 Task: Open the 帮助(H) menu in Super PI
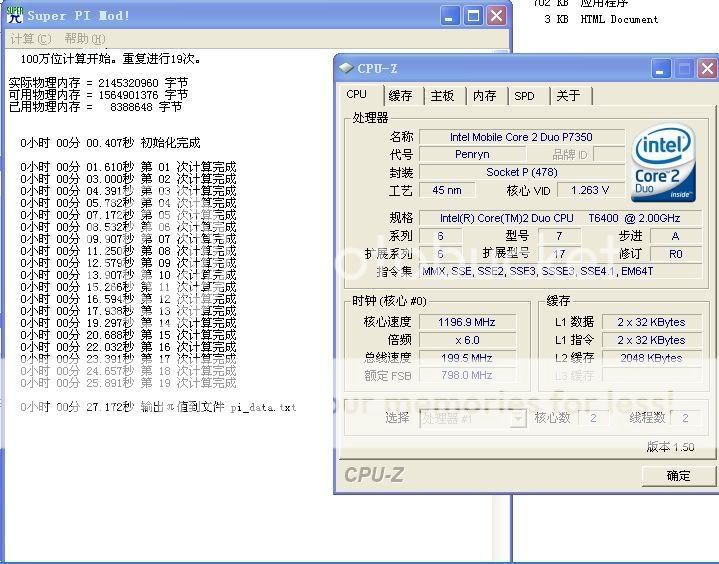pos(85,39)
